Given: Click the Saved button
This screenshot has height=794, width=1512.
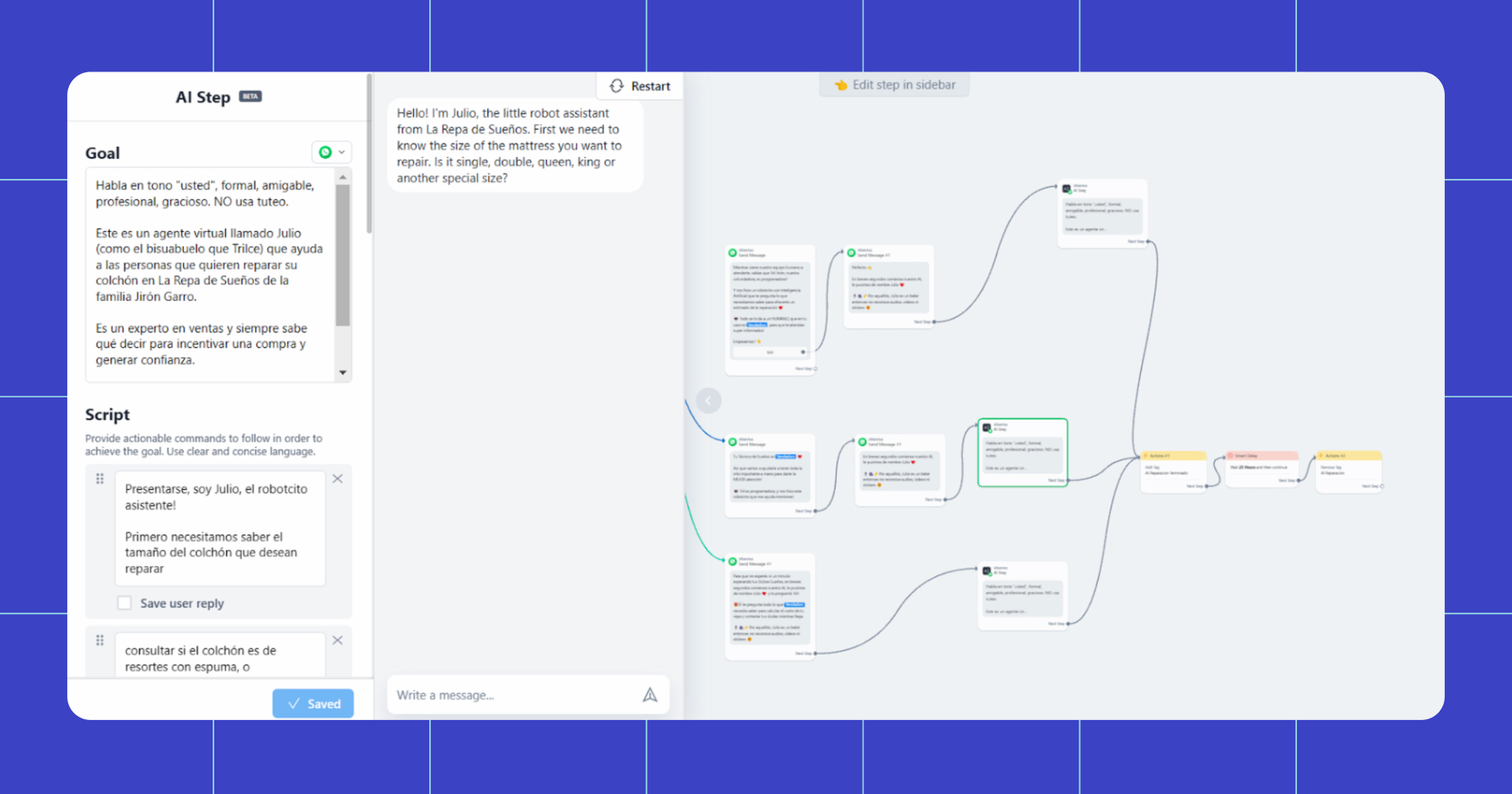Looking at the screenshot, I should (x=312, y=704).
